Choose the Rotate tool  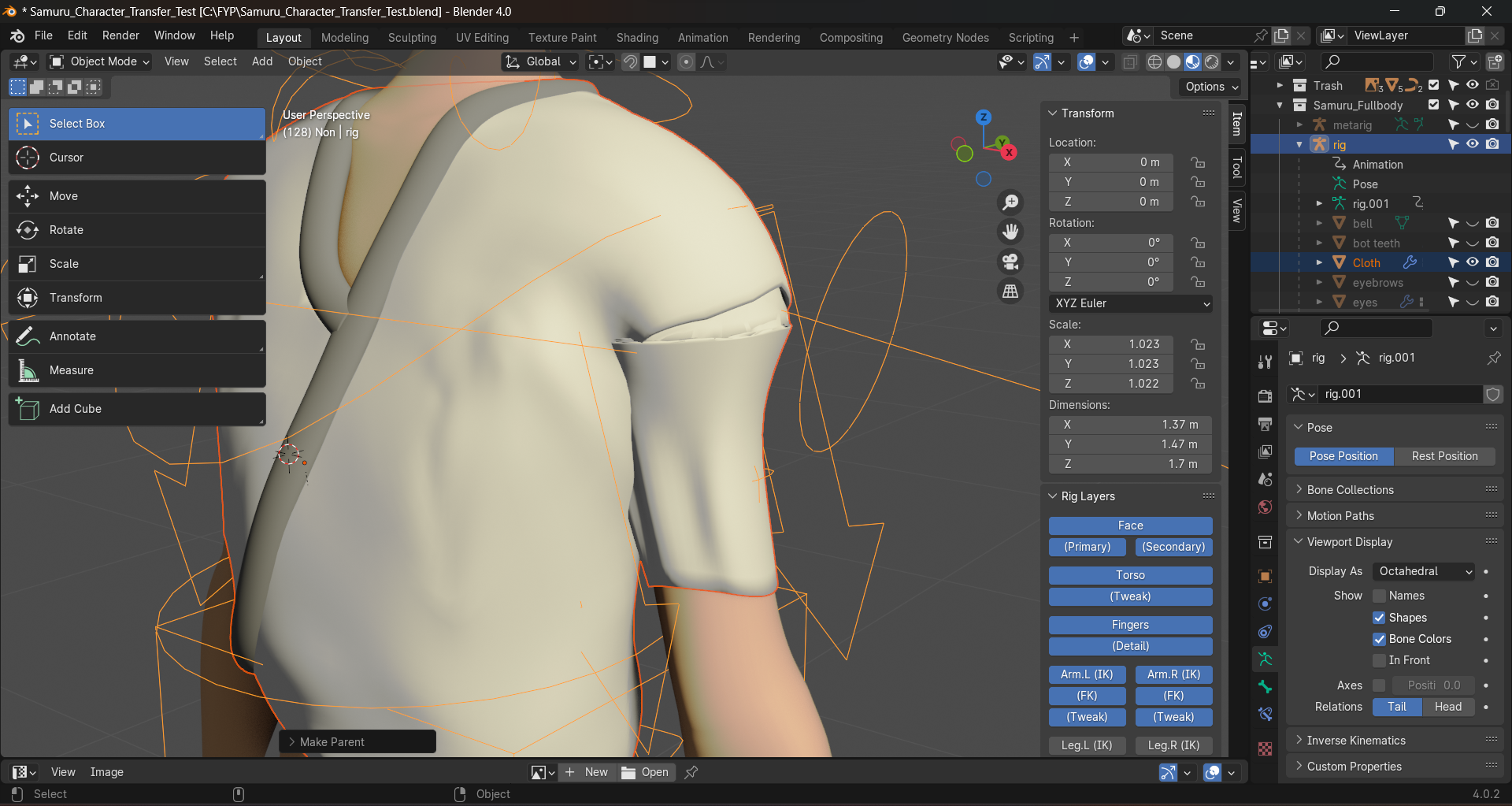(x=137, y=230)
